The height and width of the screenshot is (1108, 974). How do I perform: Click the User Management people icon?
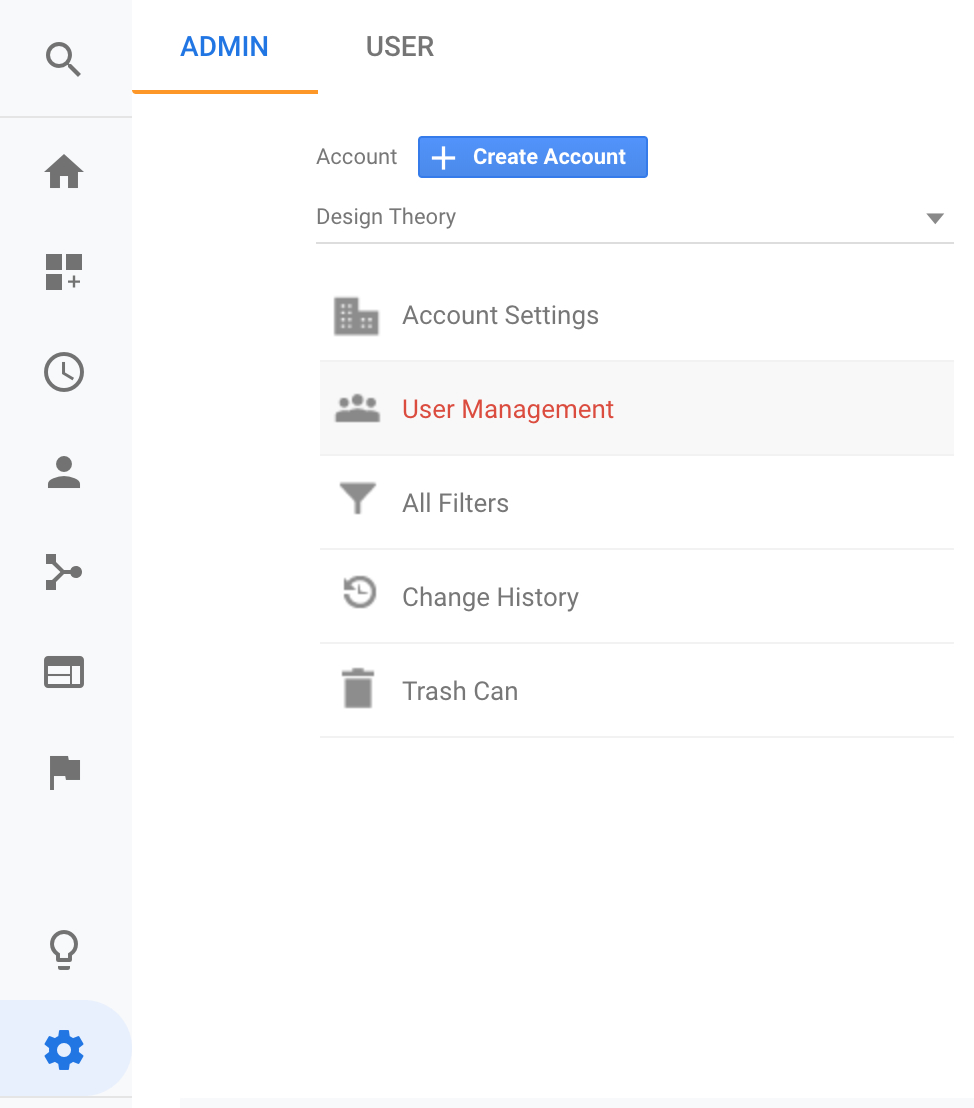(358, 408)
